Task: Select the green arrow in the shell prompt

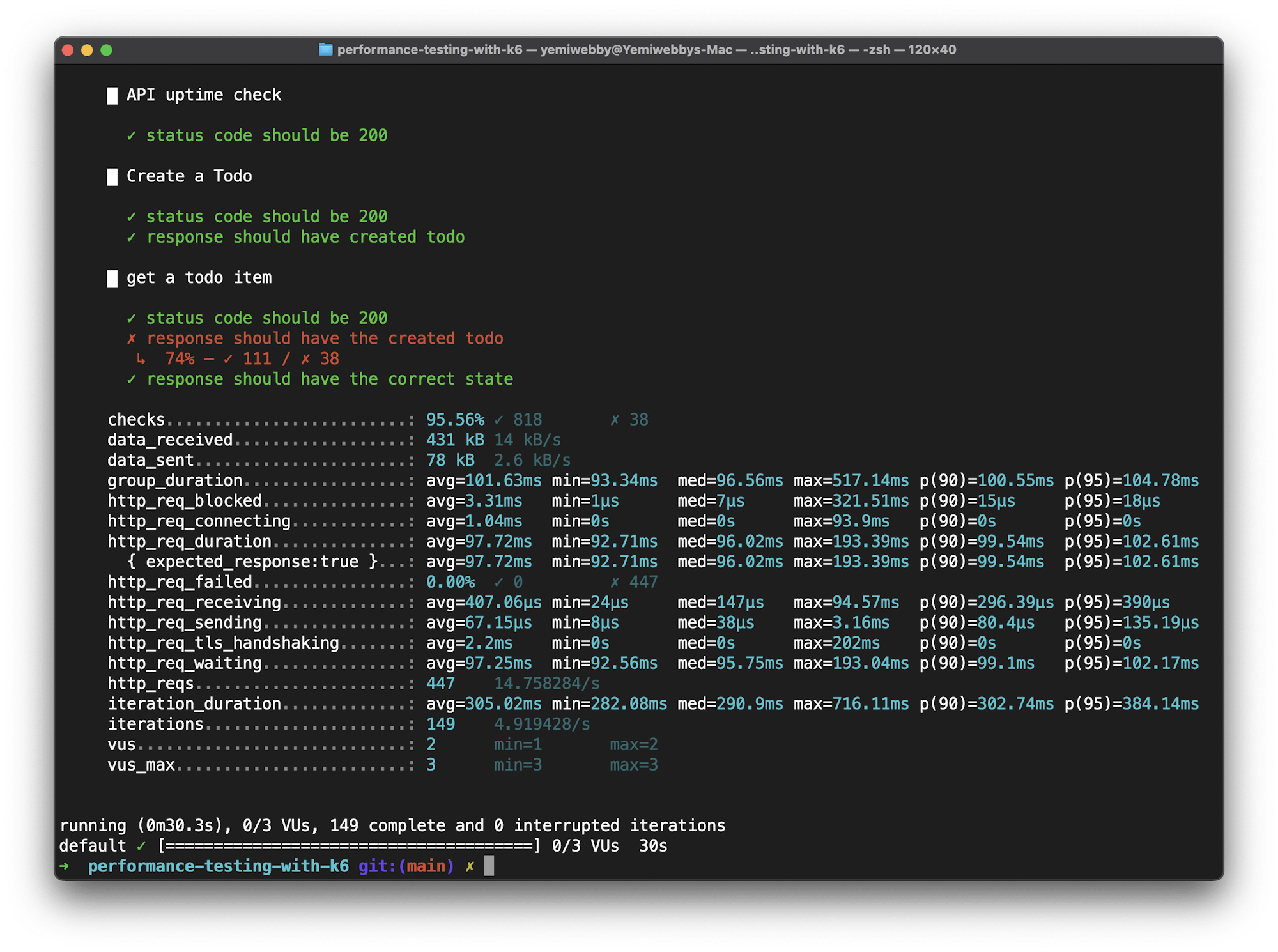Action: 65,866
